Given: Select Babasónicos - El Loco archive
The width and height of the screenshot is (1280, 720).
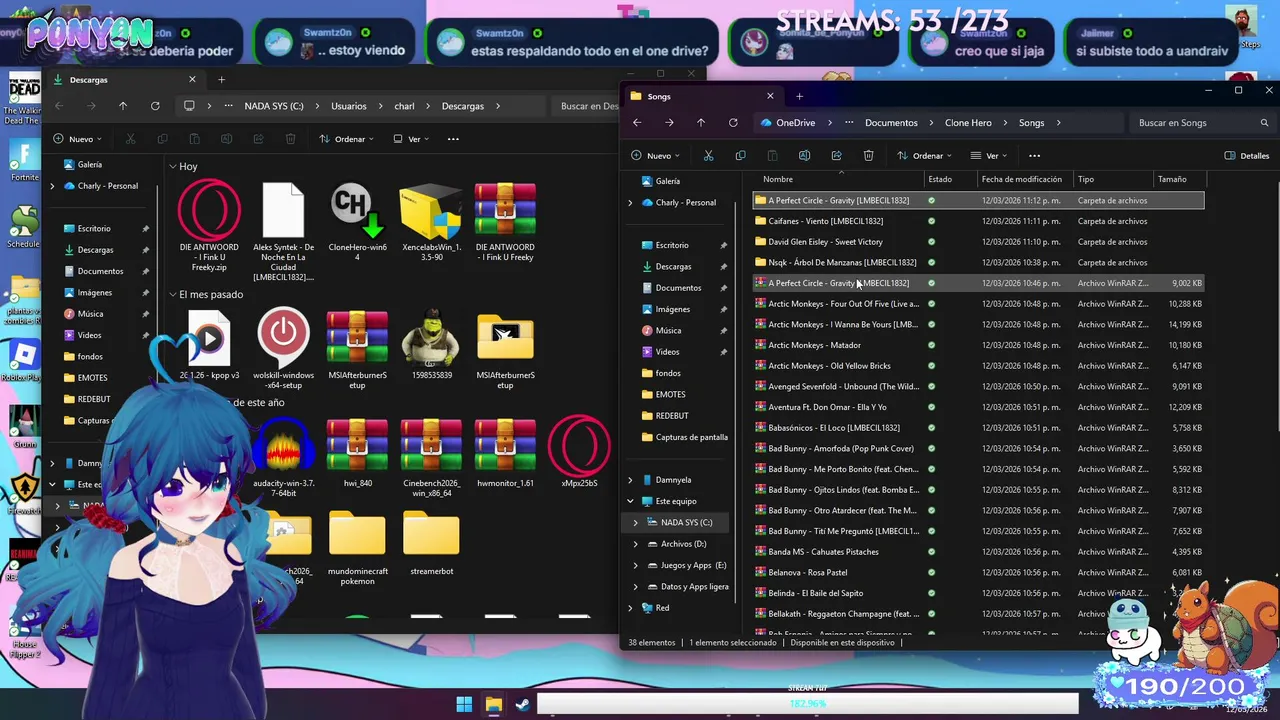Looking at the screenshot, I should [x=978, y=428].
